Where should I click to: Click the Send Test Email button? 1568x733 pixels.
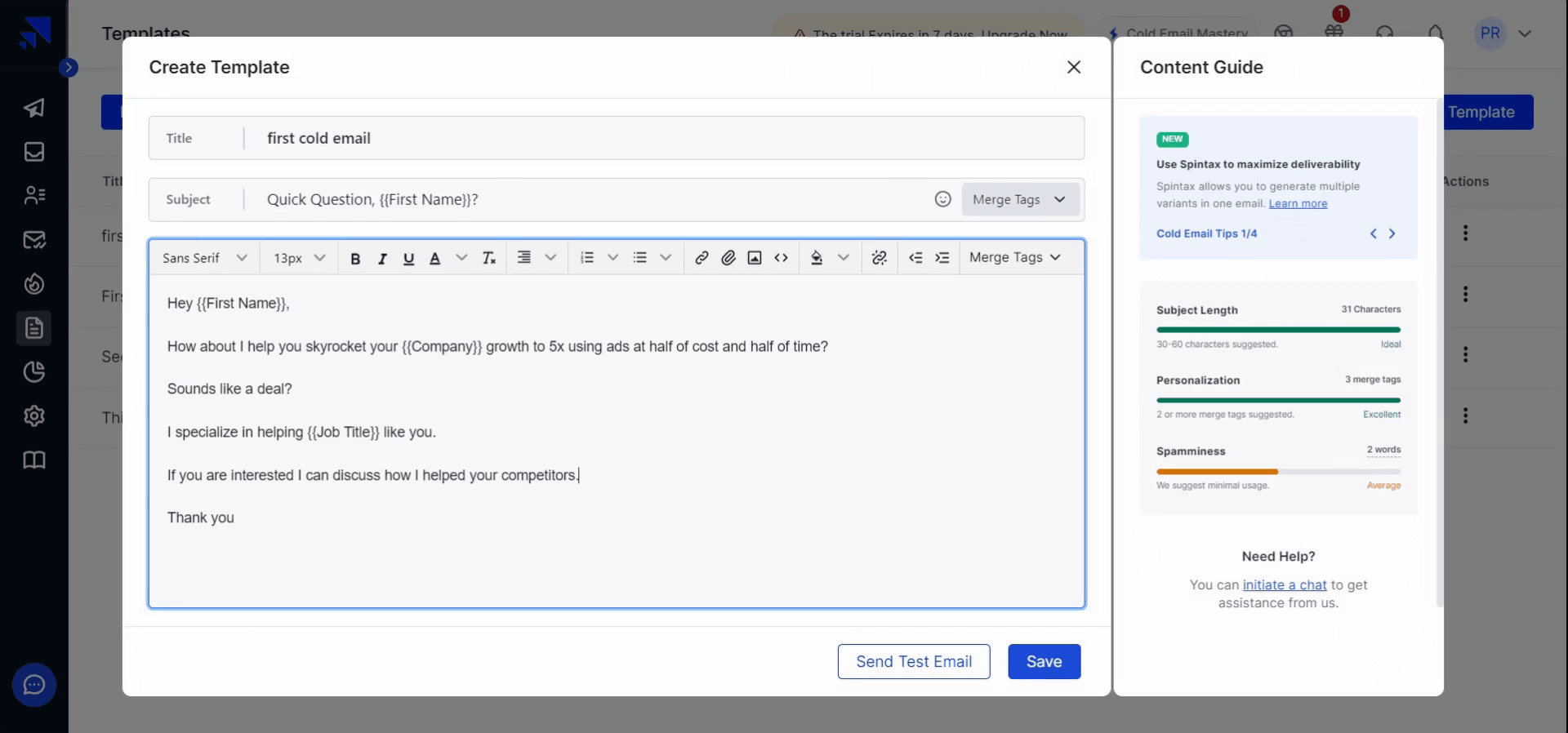coord(913,661)
